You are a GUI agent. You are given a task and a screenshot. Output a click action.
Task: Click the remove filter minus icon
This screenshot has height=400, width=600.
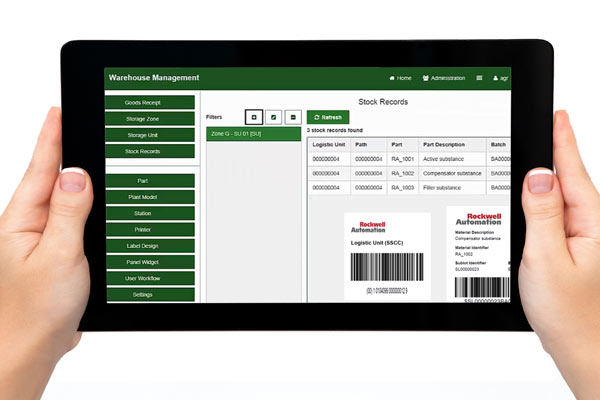293,117
